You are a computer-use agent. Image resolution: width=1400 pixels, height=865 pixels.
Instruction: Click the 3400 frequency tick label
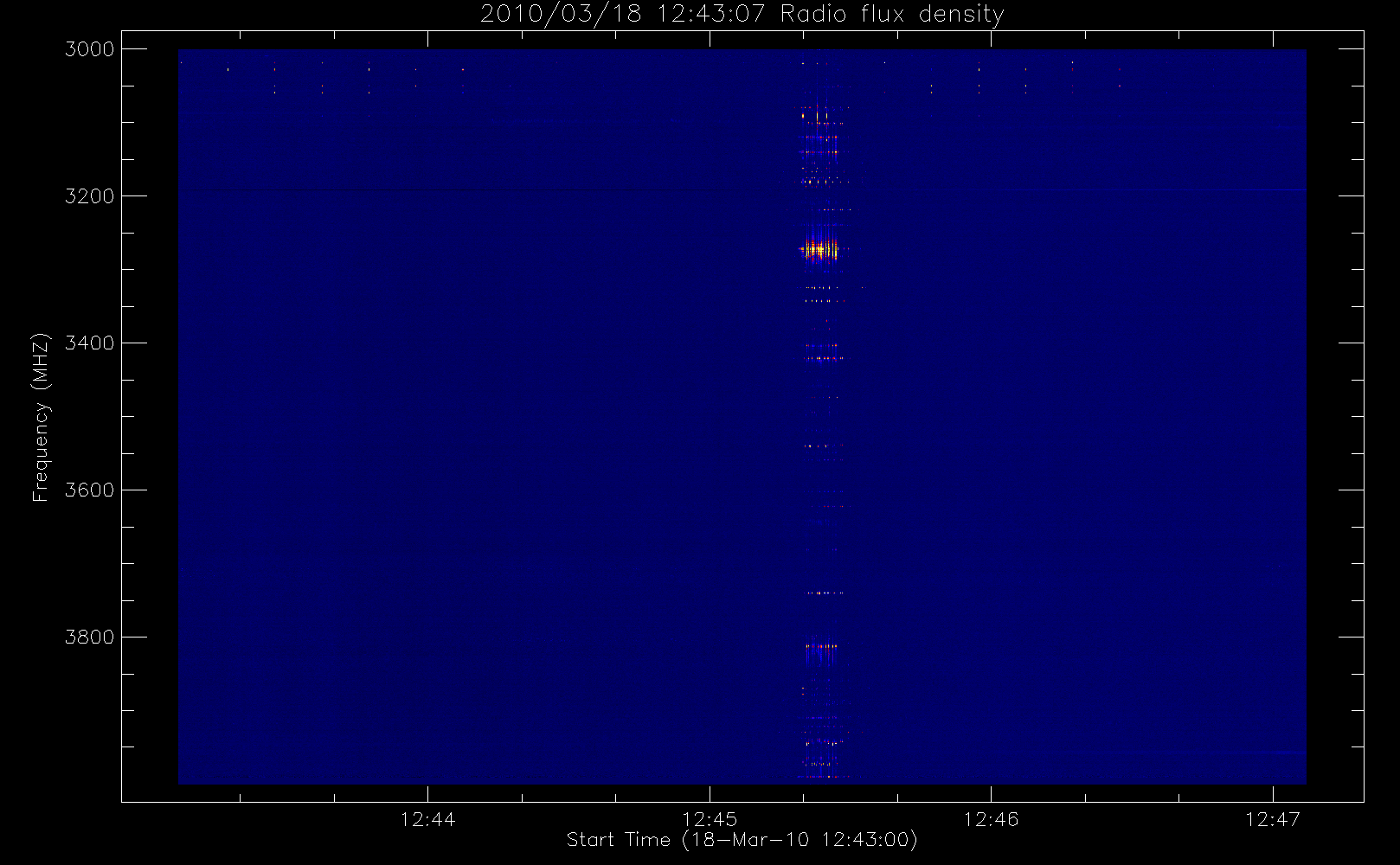pos(89,343)
